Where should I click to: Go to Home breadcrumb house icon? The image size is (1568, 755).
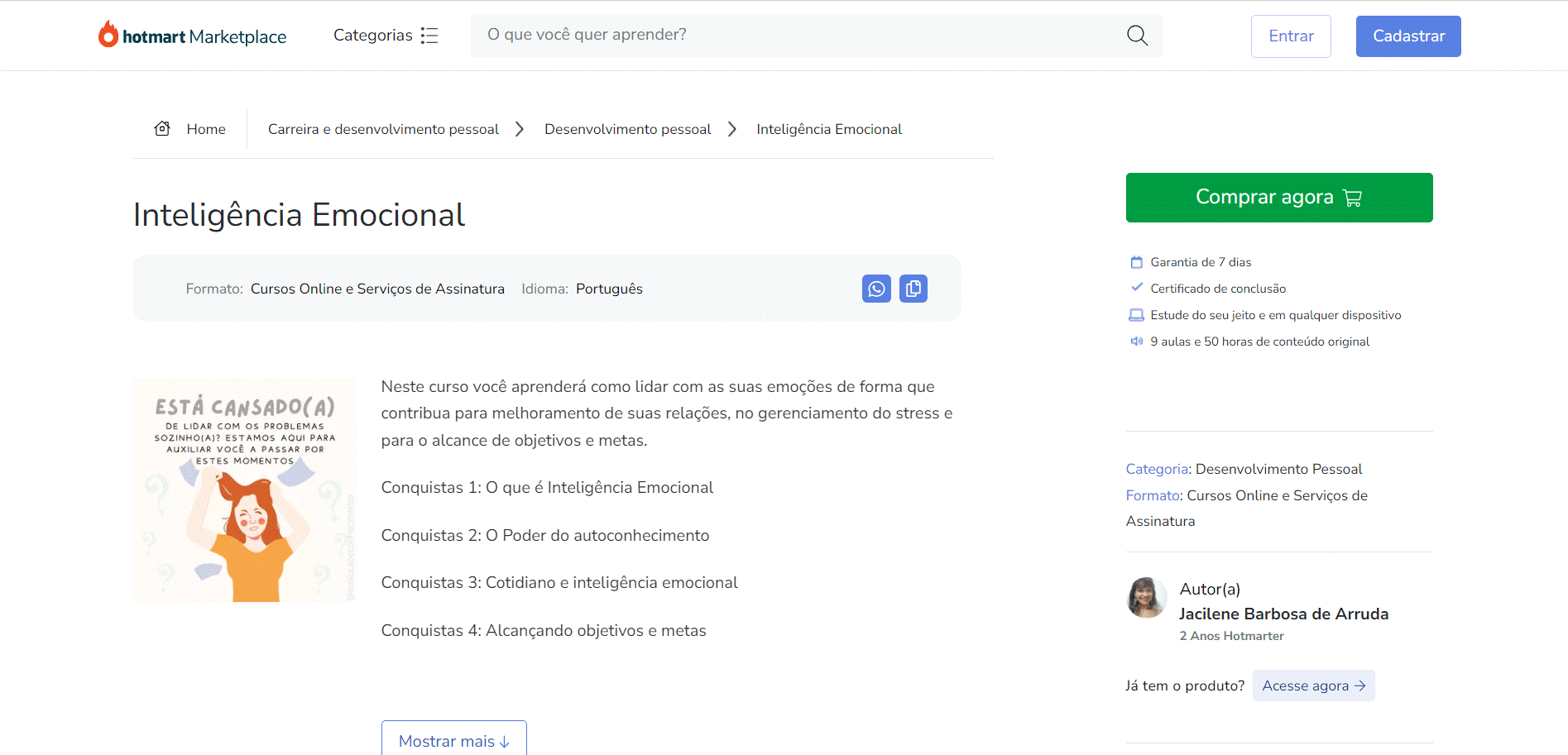tap(162, 128)
